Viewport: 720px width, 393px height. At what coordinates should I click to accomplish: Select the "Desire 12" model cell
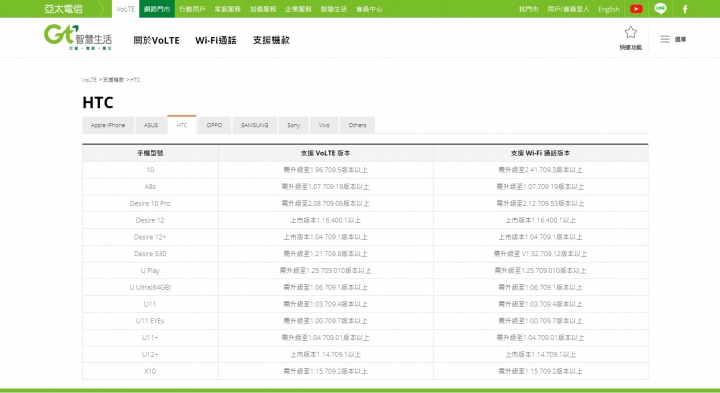[150, 220]
